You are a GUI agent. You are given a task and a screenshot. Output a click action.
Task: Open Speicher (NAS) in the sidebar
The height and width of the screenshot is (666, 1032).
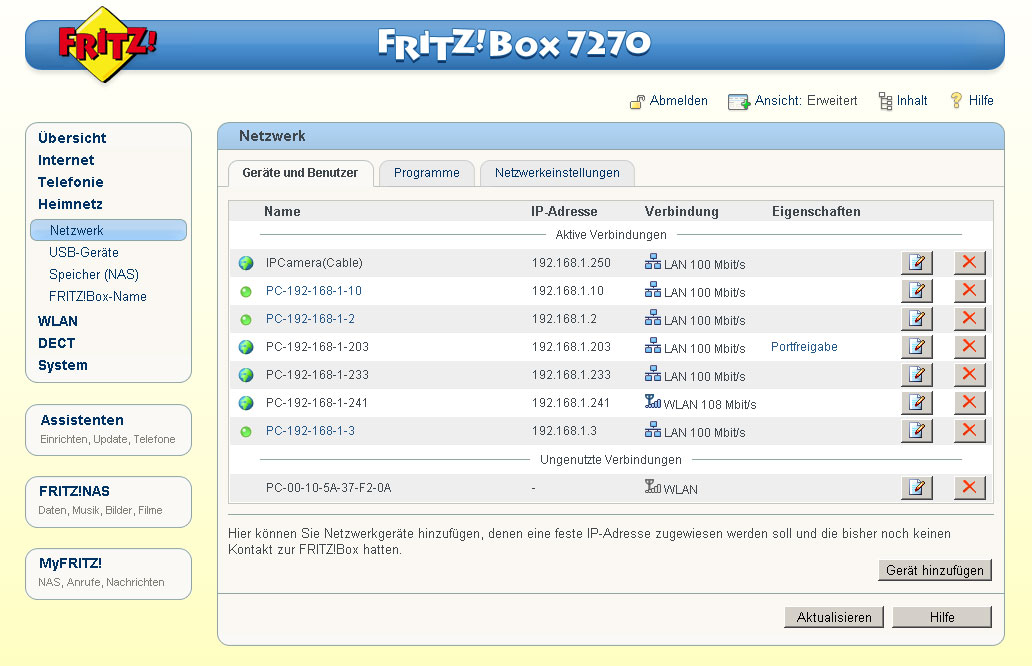point(93,274)
